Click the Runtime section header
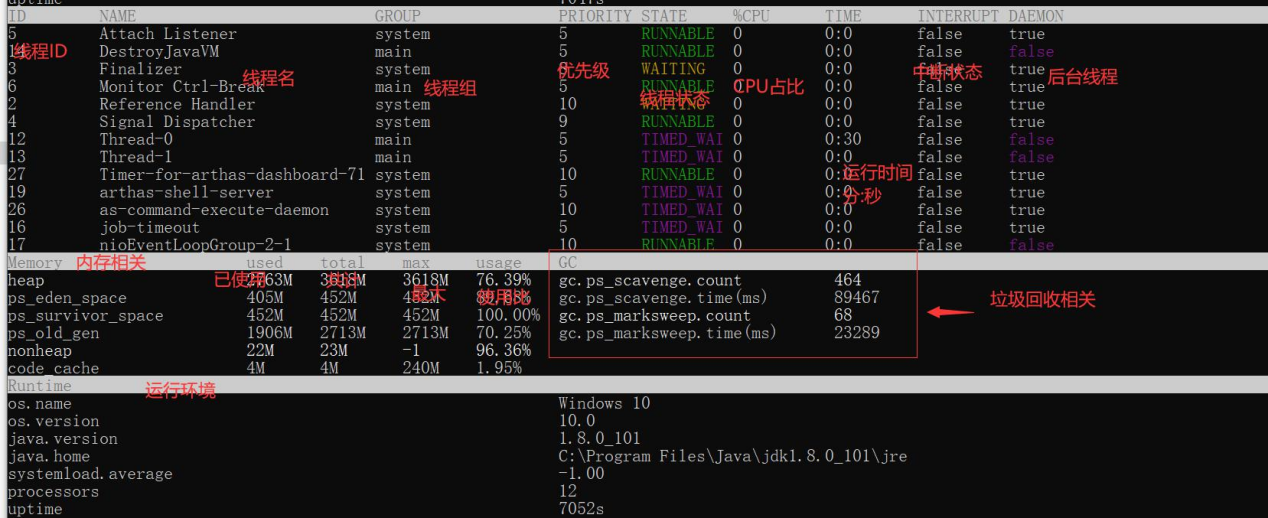This screenshot has width=1268, height=518. pos(40,386)
